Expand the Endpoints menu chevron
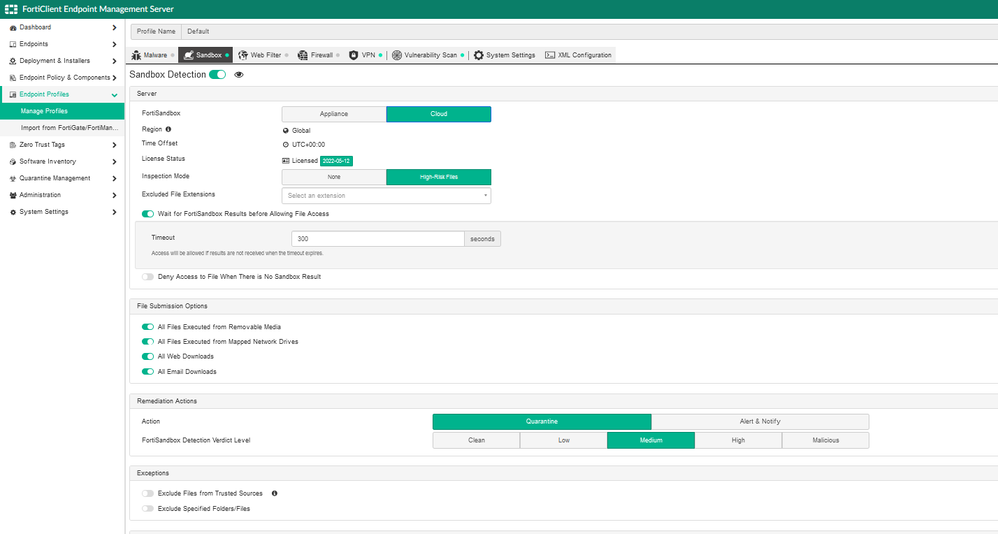Image resolution: width=998 pixels, height=534 pixels. coord(115,45)
